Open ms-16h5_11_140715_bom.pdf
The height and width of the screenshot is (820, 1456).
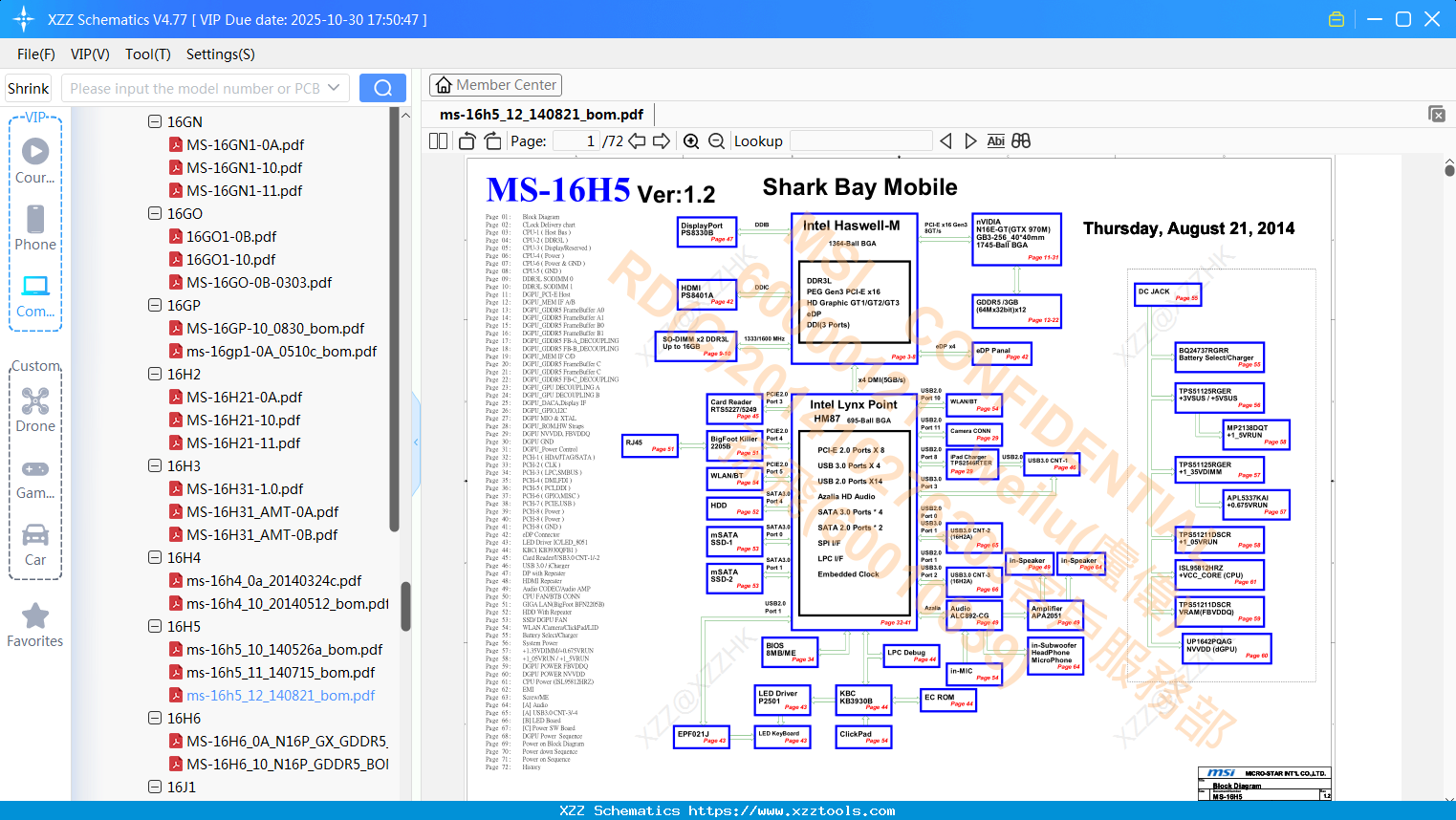(x=281, y=672)
